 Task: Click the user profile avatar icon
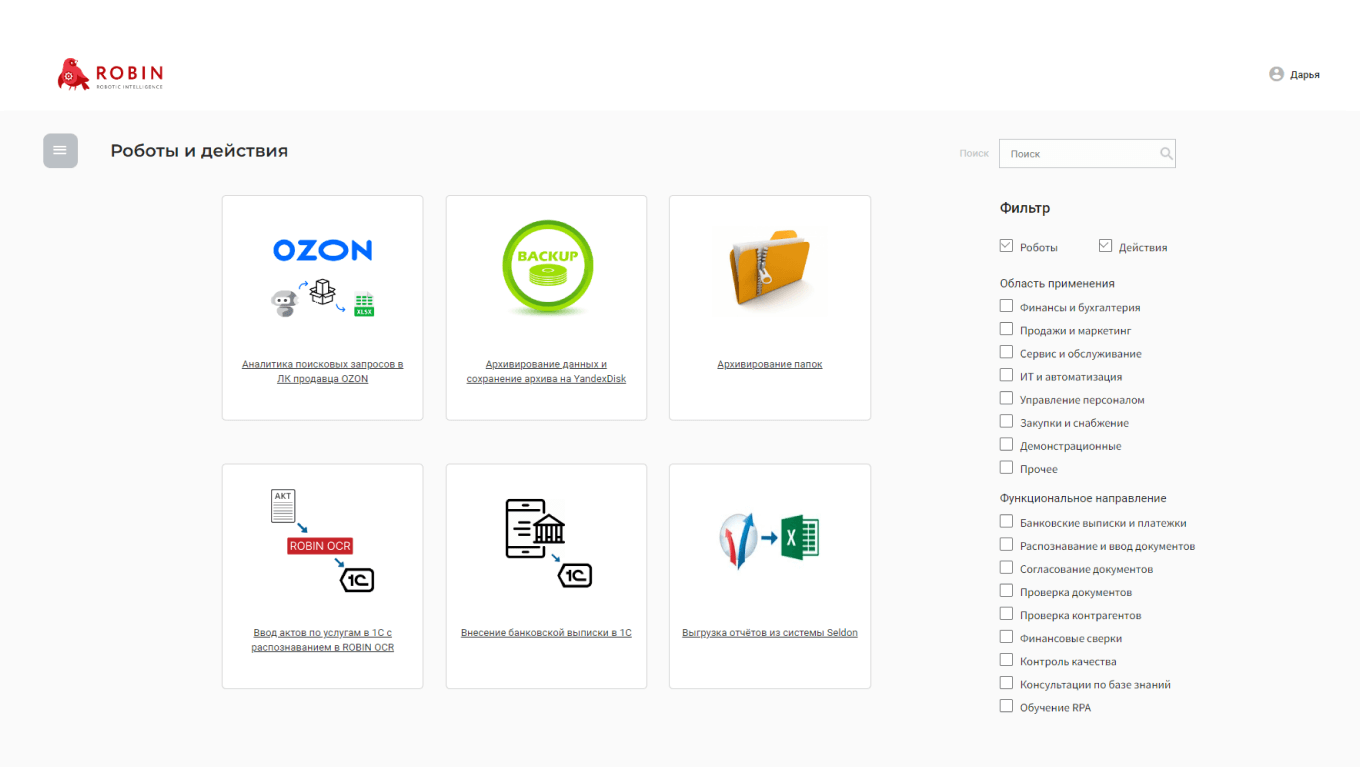1276,74
